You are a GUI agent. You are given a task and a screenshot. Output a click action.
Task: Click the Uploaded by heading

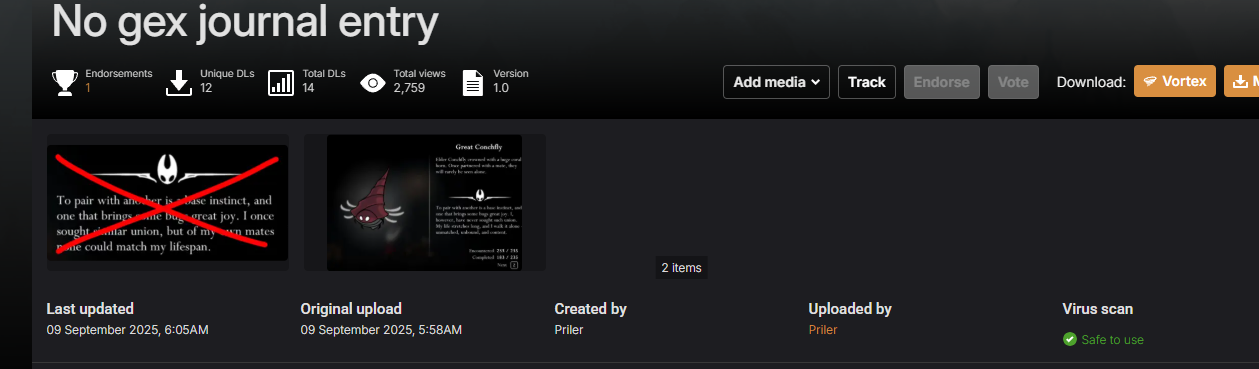[x=850, y=309]
